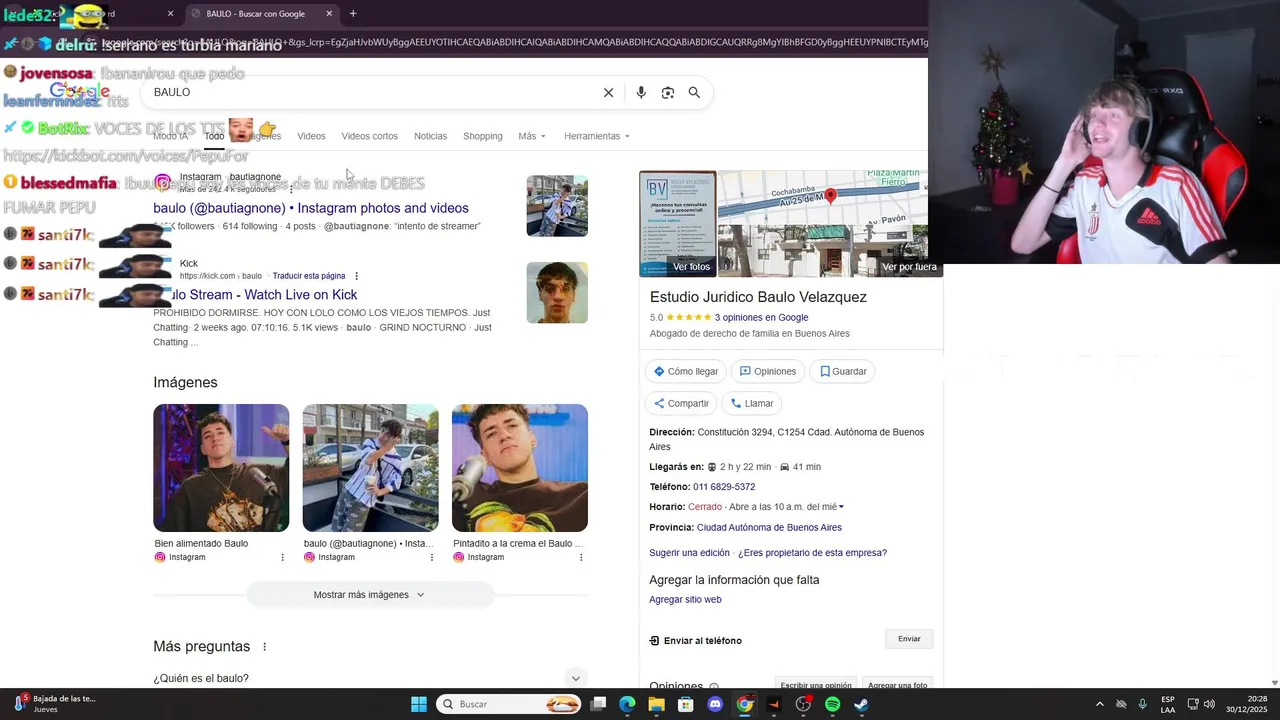The image size is (1280, 720).
Task: Click the Enviar button
Action: click(909, 639)
